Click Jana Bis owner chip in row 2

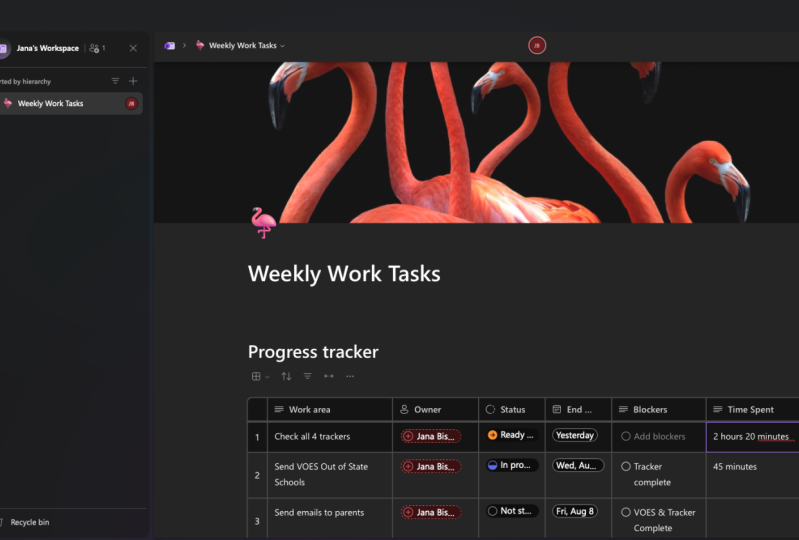431,467
